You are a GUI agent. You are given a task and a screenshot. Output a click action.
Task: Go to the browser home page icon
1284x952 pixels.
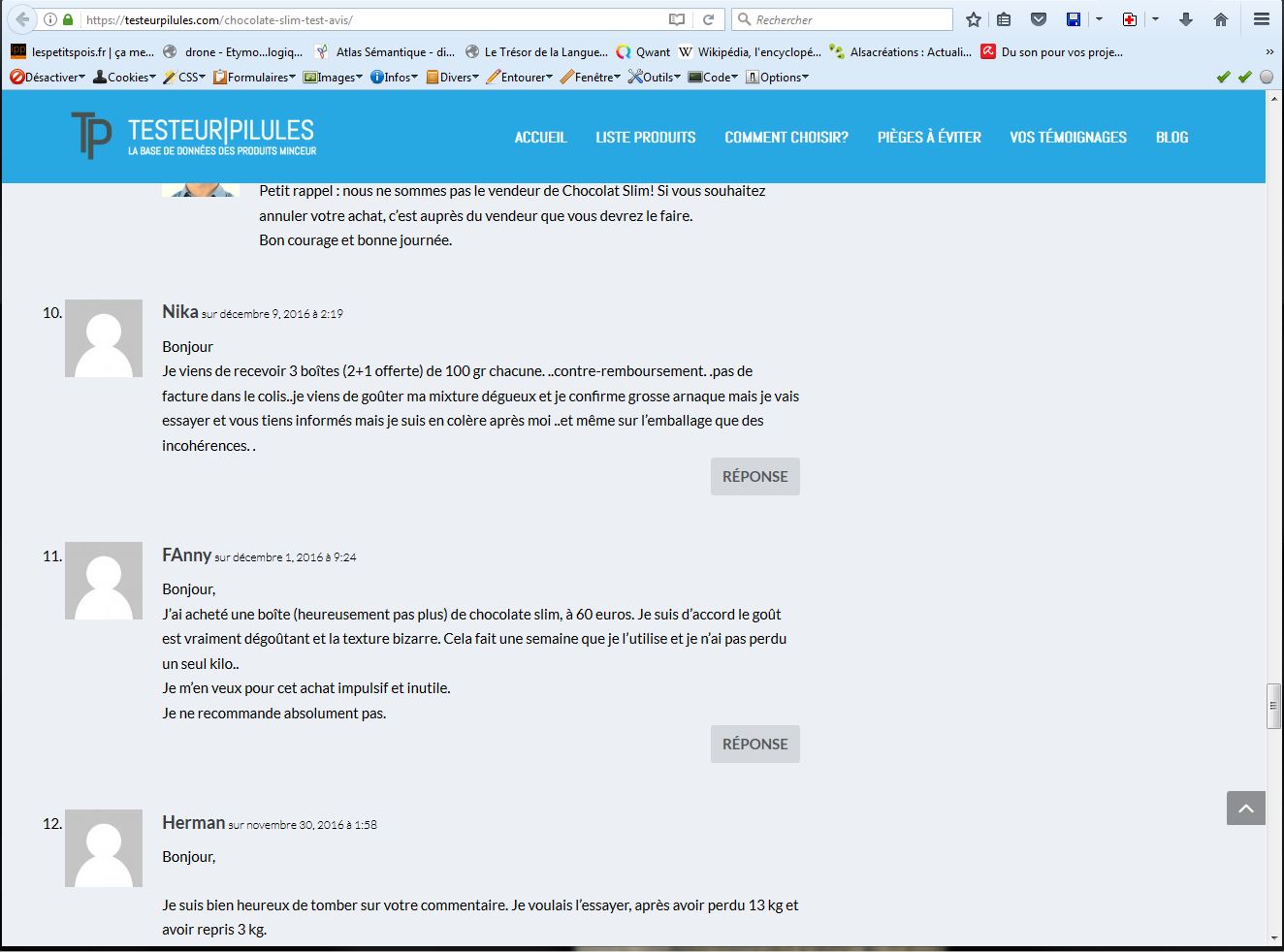pyautogui.click(x=1221, y=19)
